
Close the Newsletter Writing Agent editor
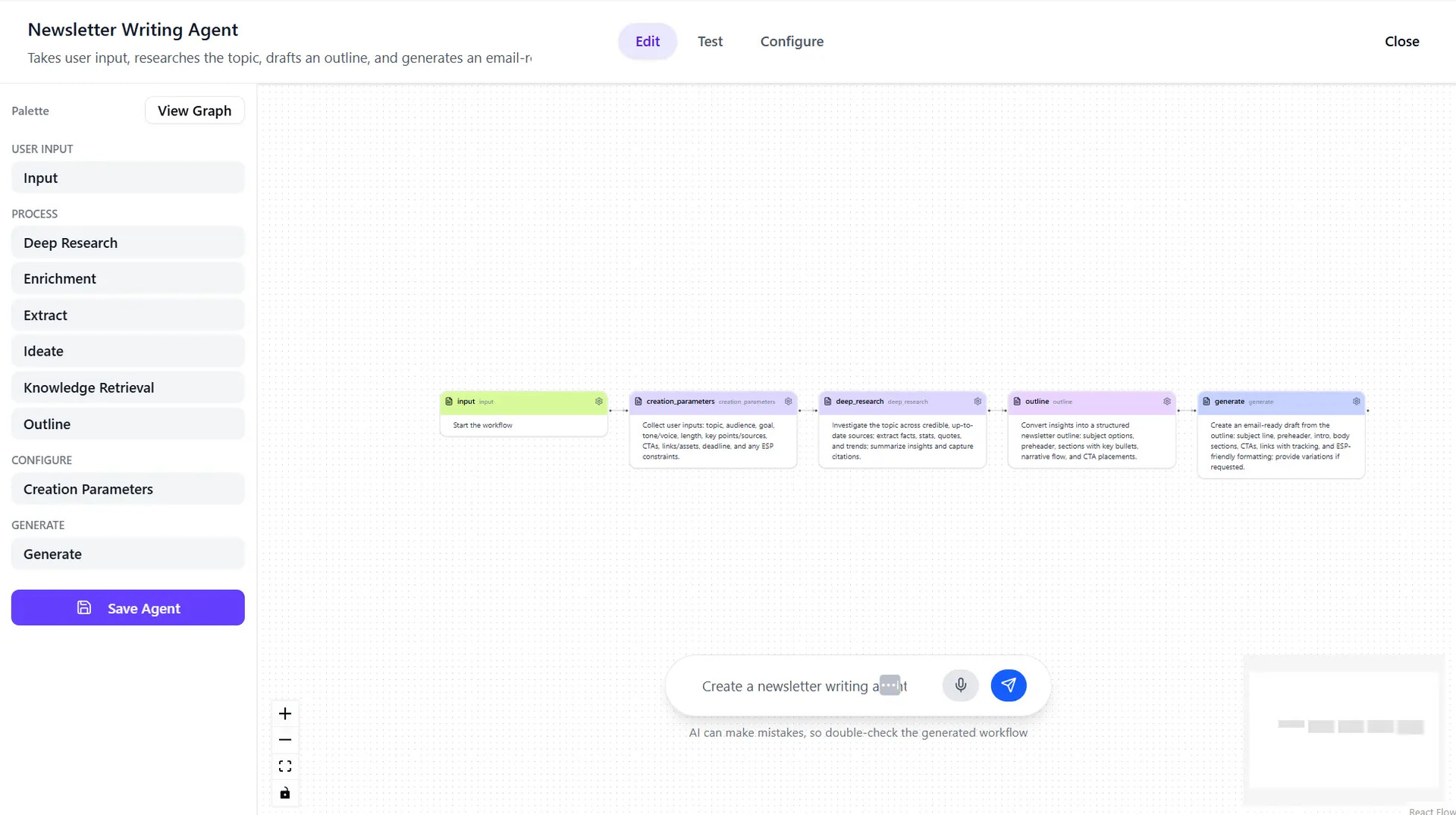pyautogui.click(x=1401, y=41)
